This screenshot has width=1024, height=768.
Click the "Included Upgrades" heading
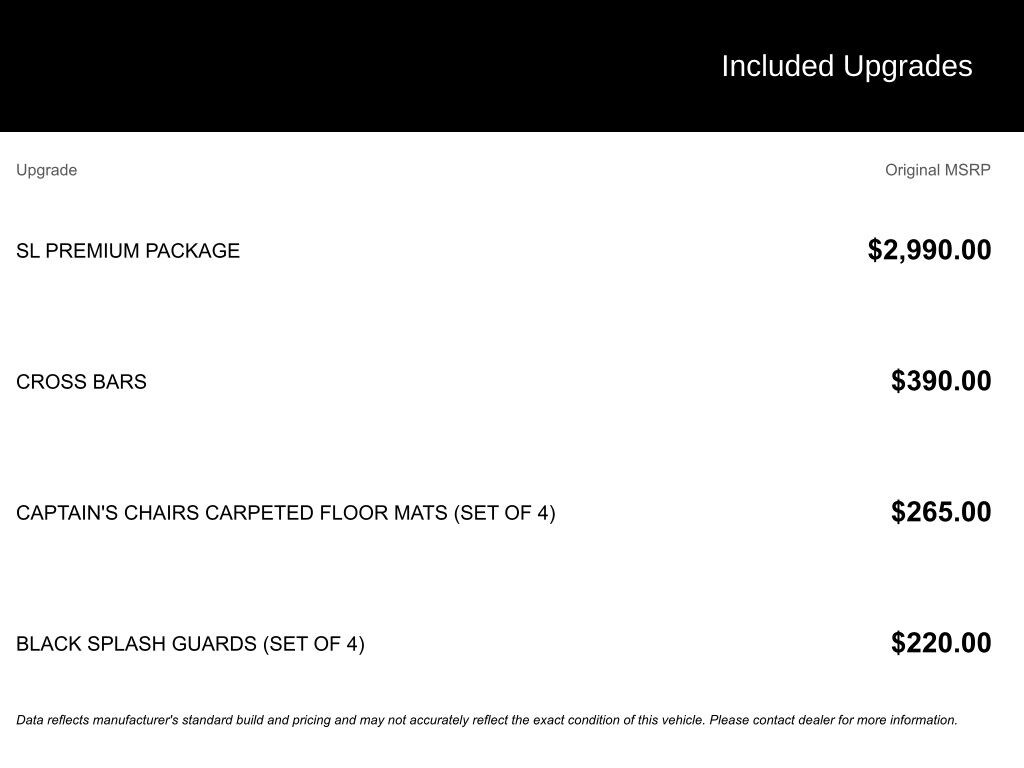point(846,66)
